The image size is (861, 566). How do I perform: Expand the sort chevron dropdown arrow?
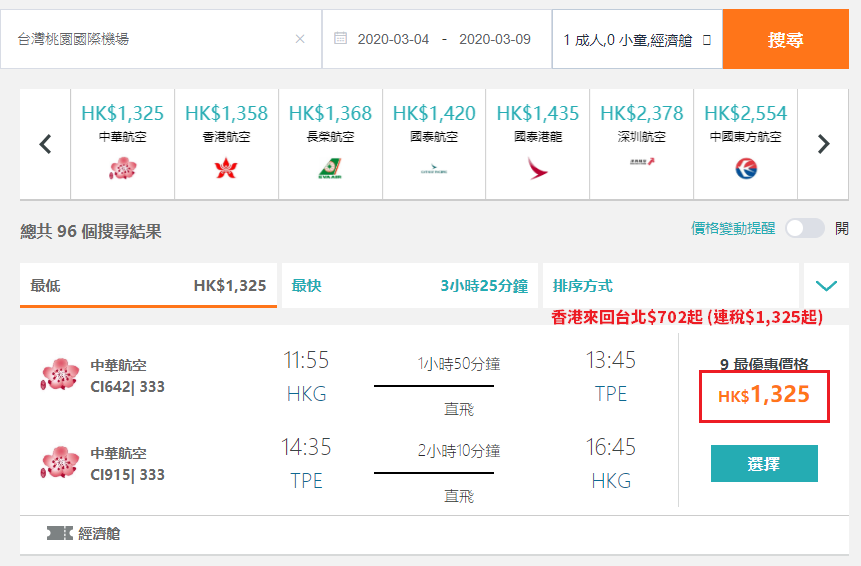(826, 285)
